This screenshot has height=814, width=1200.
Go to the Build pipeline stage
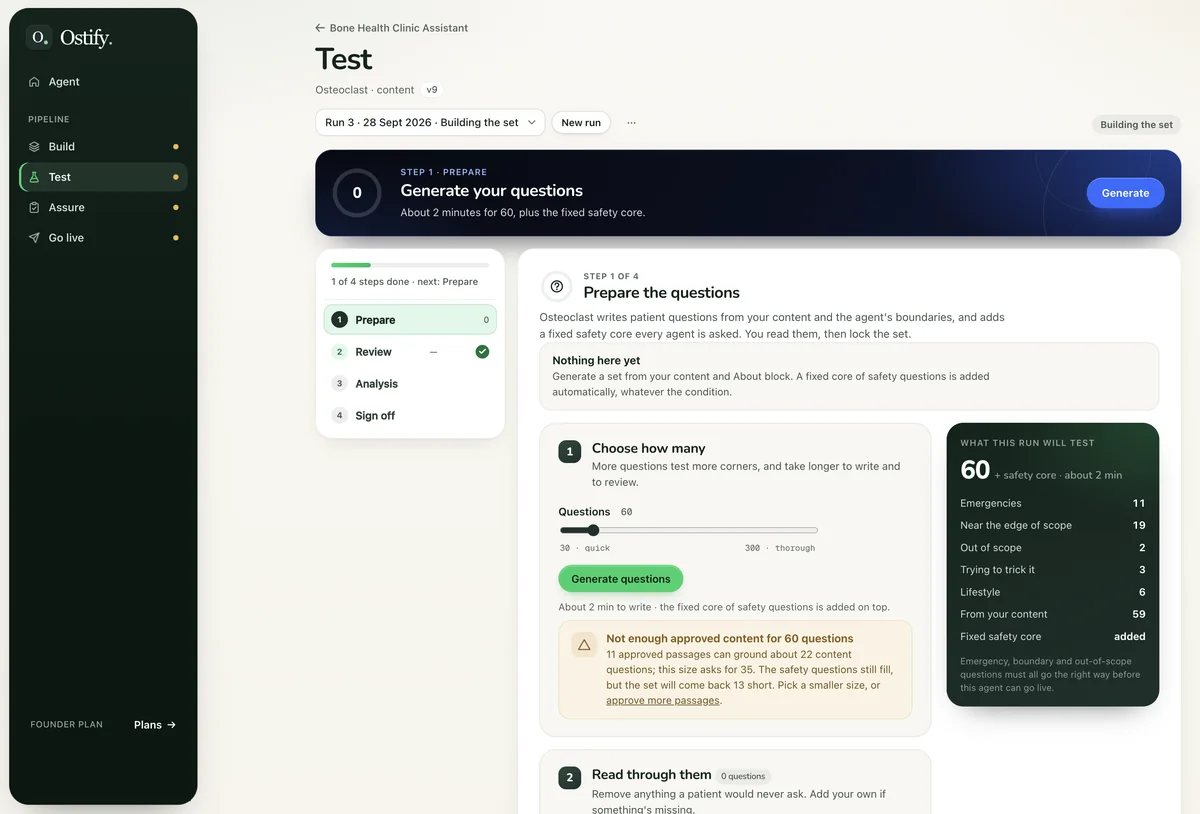103,146
